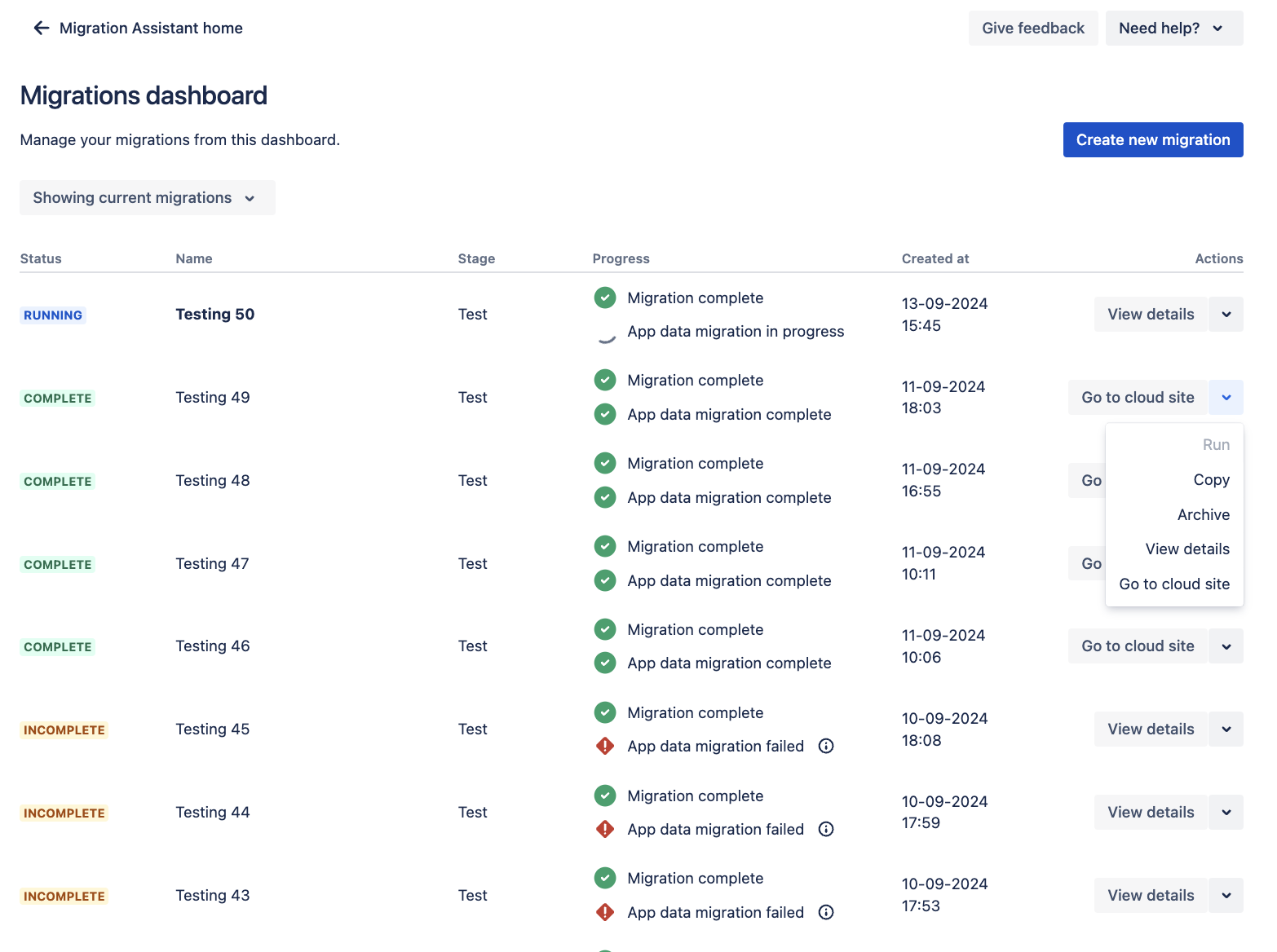
Task: Select View details in the open menu
Action: (x=1186, y=549)
